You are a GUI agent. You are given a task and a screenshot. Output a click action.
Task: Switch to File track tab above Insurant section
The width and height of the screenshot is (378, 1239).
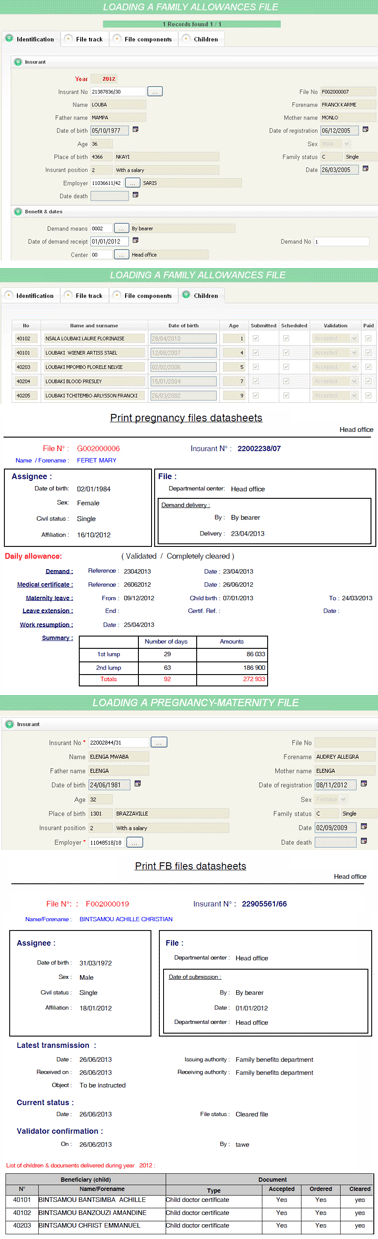83,39
